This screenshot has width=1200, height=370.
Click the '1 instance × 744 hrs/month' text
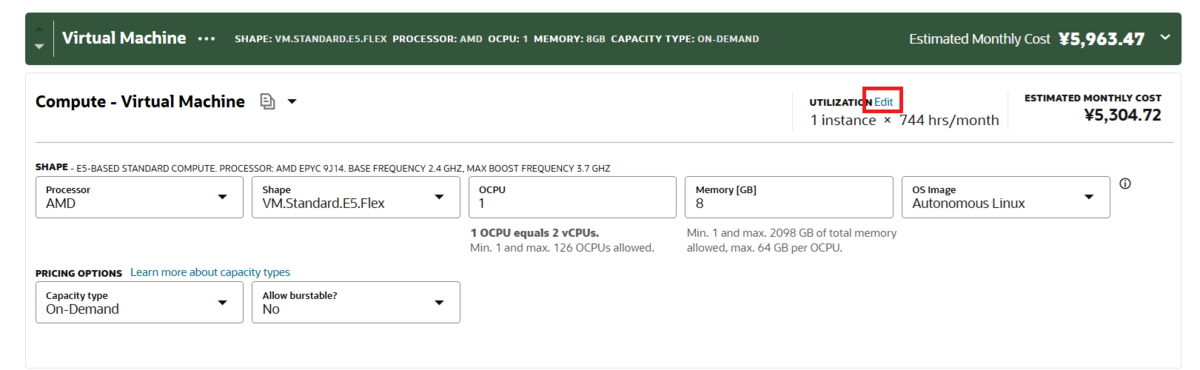click(x=904, y=120)
